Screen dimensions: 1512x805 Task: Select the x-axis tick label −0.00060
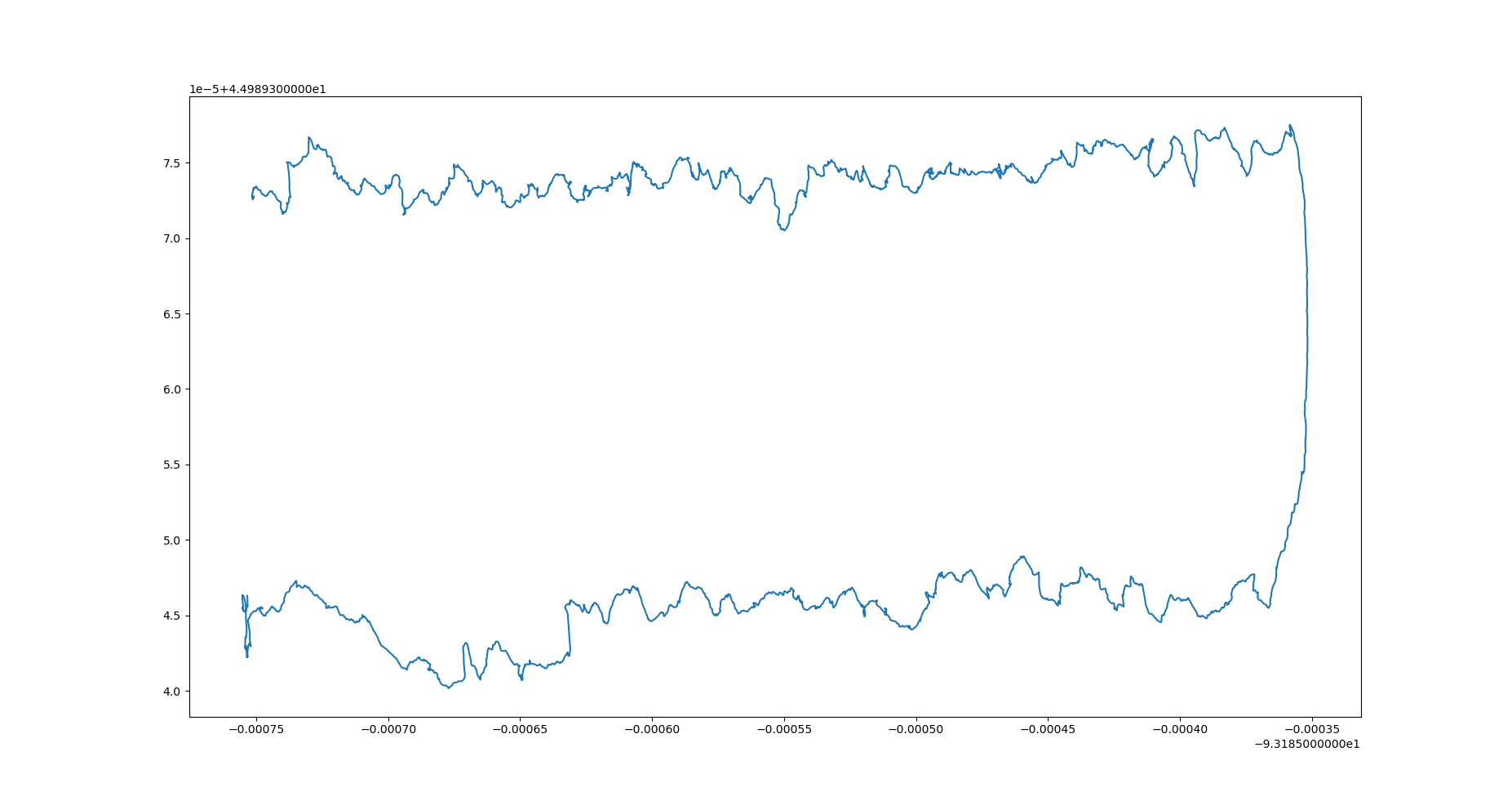tap(652, 728)
